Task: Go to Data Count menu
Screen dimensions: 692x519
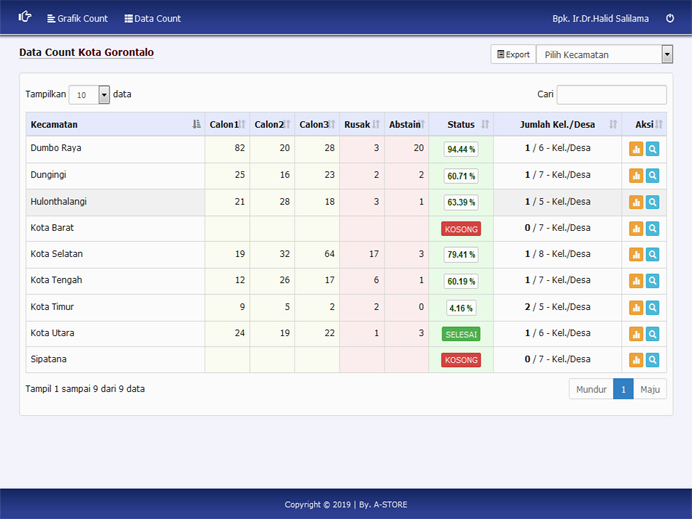Action: tap(152, 18)
